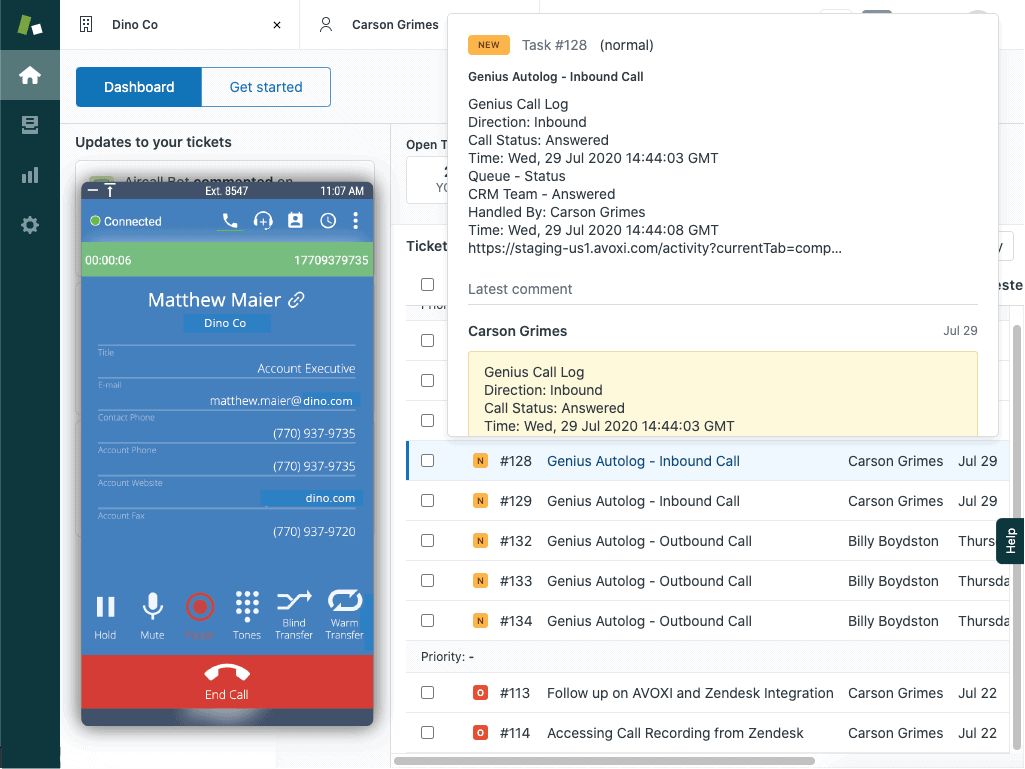This screenshot has height=769, width=1025.
Task: Start a Warm Transfer
Action: coord(345,605)
